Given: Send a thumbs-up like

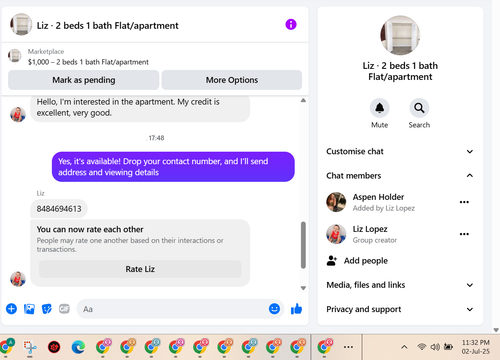Looking at the screenshot, I should [x=296, y=309].
